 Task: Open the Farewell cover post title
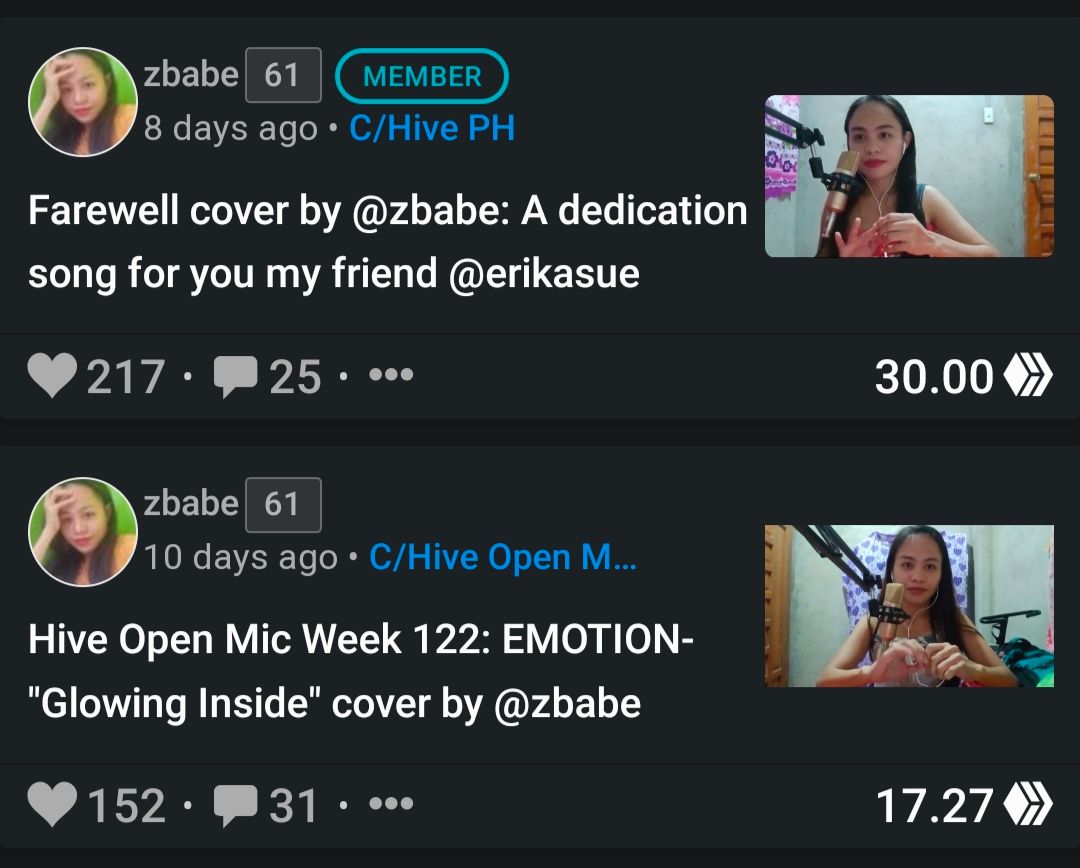pyautogui.click(x=388, y=241)
